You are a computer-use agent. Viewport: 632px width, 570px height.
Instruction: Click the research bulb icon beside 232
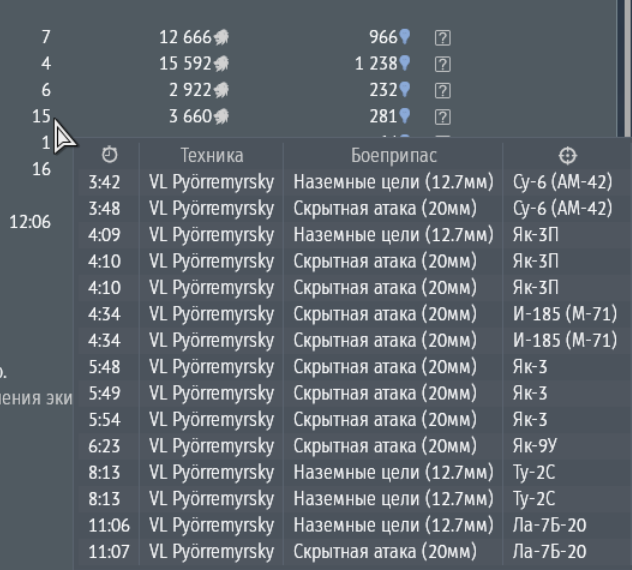405,89
